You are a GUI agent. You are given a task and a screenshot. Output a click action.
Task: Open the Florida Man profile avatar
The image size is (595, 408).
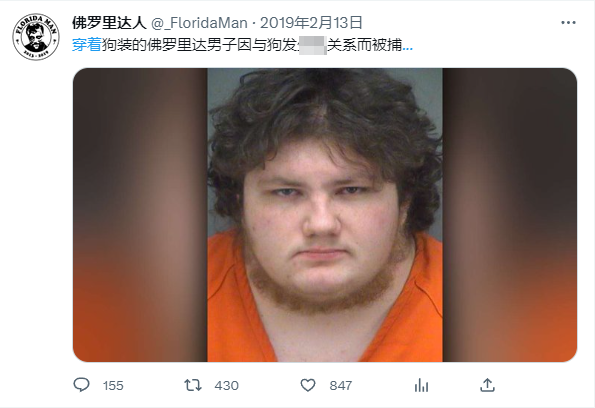point(36,37)
